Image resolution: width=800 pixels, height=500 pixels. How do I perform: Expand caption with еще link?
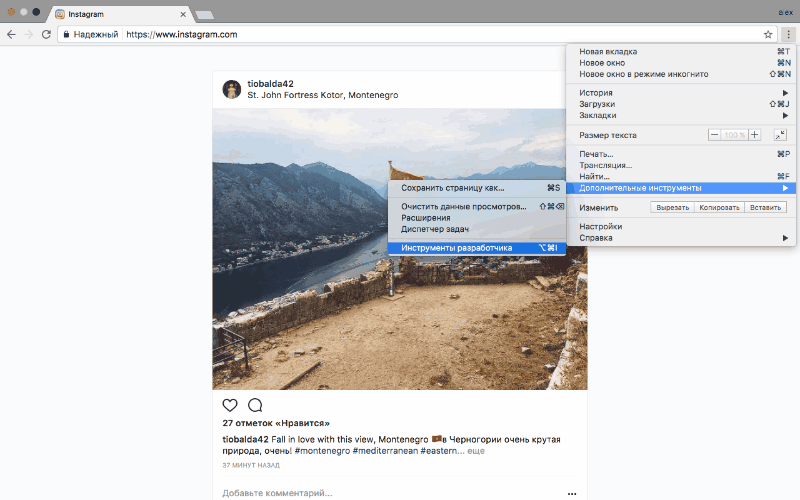tap(476, 451)
